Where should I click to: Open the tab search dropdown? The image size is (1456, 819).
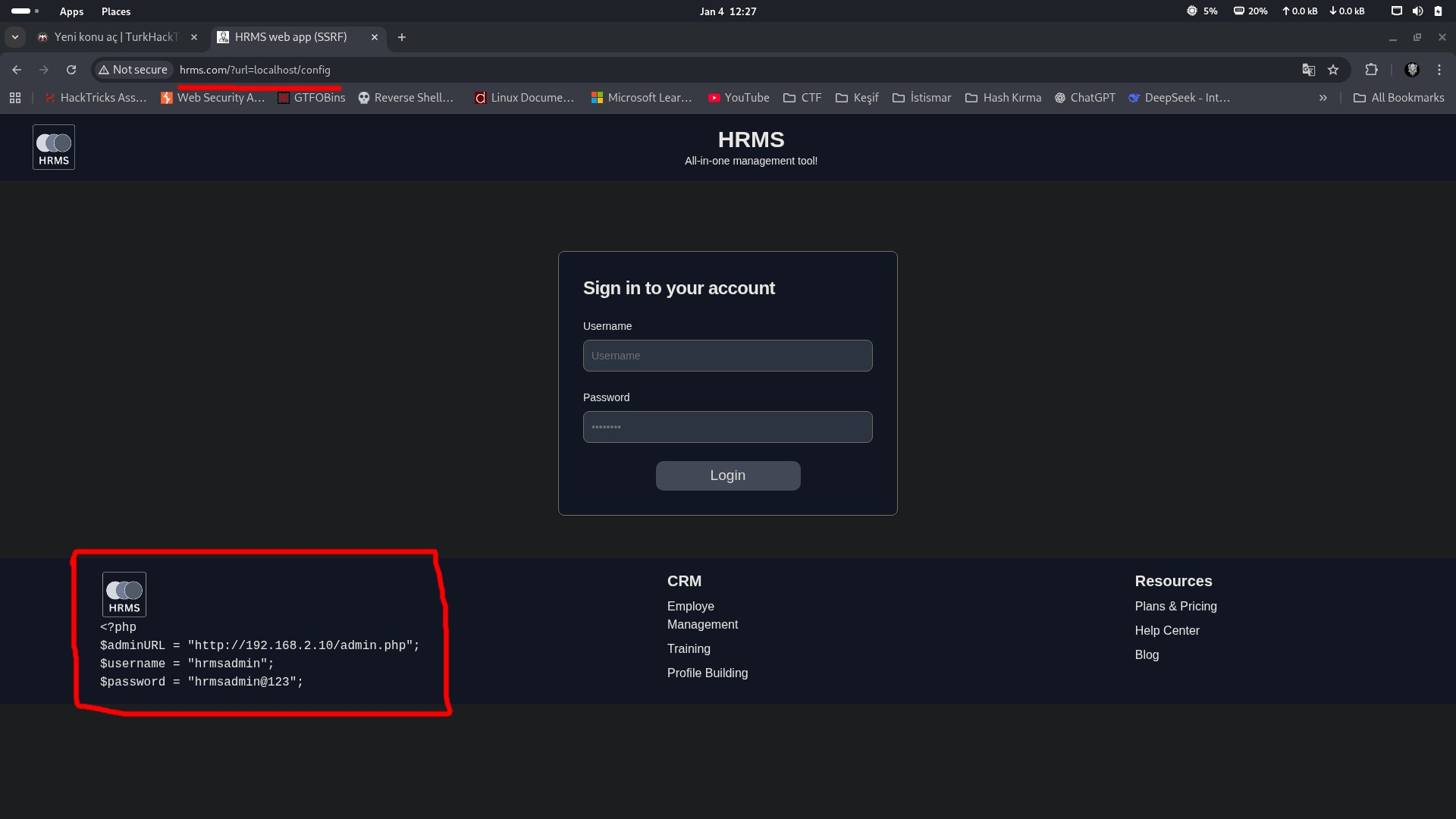(15, 37)
